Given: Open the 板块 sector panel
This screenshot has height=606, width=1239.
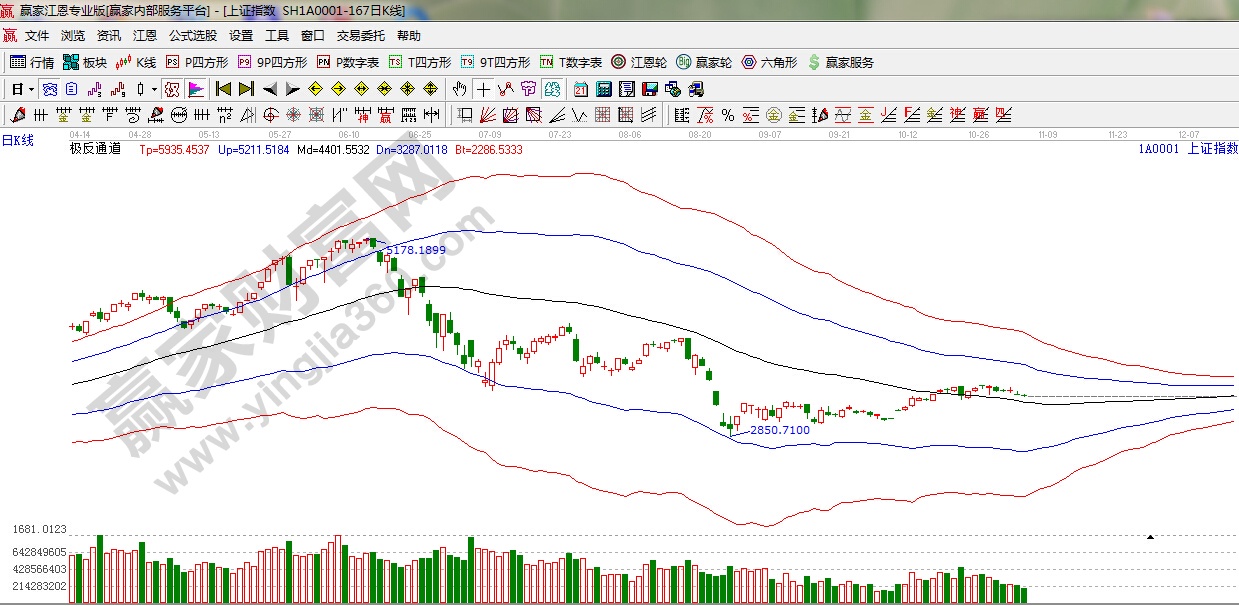Looking at the screenshot, I should (84, 62).
